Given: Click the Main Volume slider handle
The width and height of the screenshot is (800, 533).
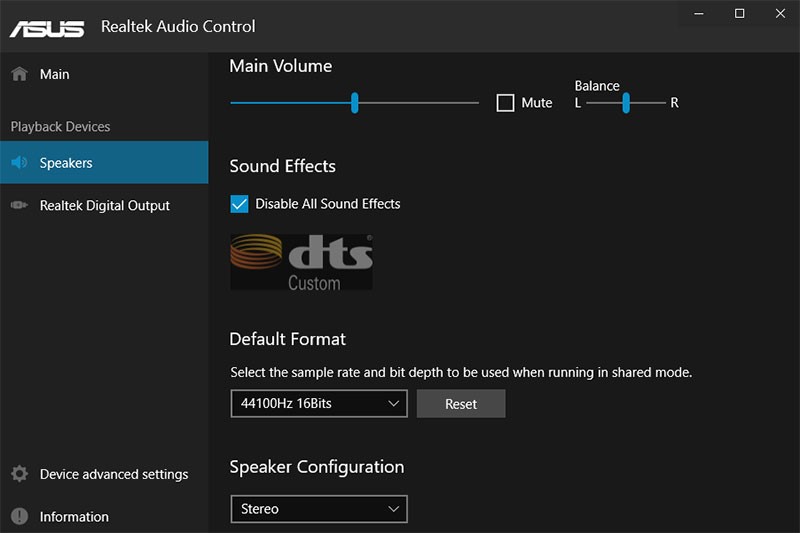Looking at the screenshot, I should point(355,103).
